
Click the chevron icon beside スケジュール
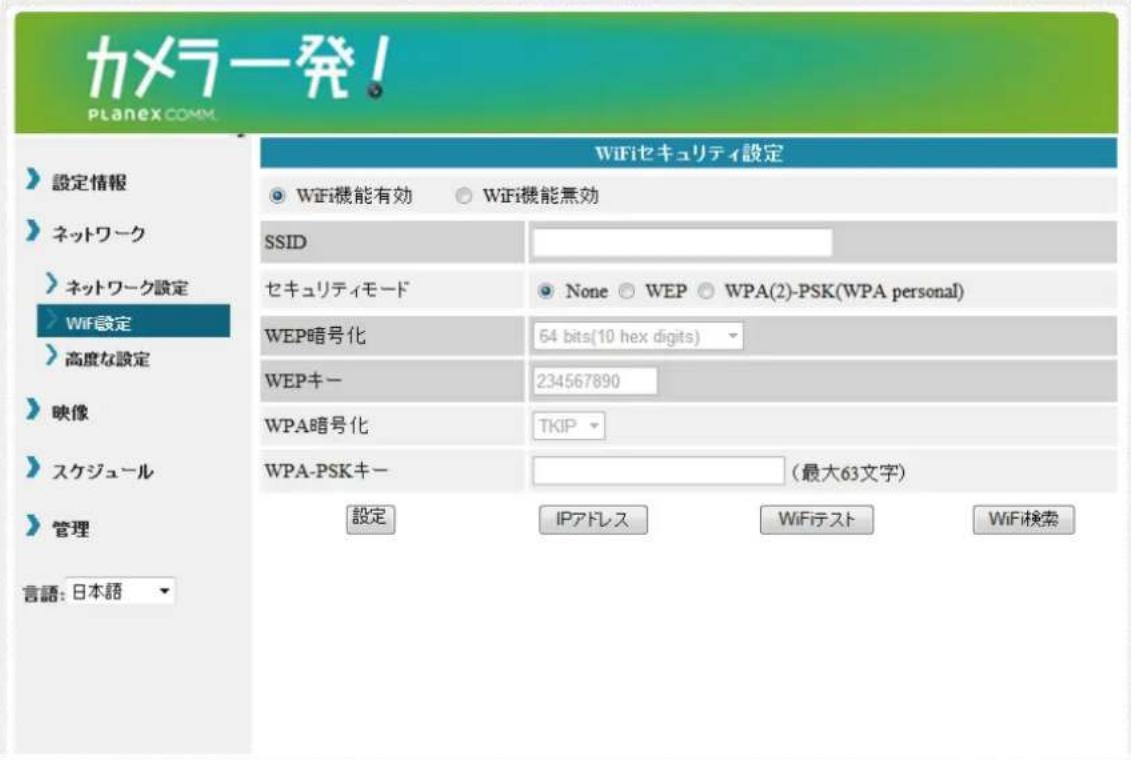point(32,467)
